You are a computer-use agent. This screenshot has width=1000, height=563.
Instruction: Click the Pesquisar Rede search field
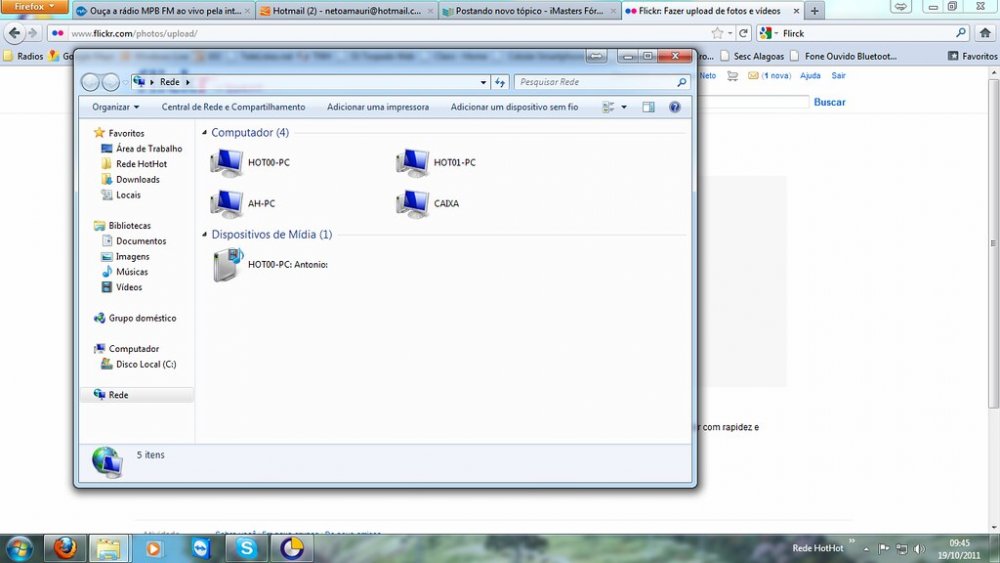click(x=595, y=82)
